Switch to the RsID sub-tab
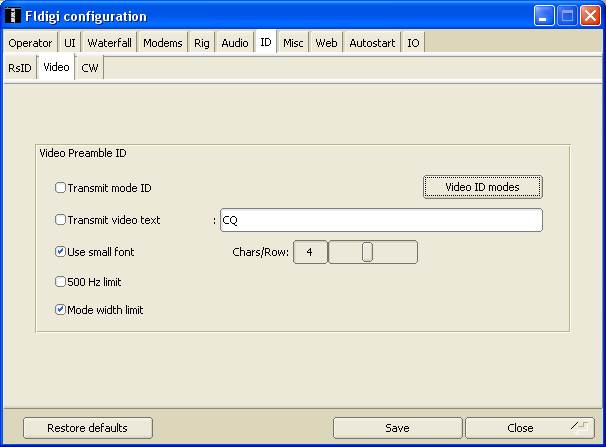 coord(19,67)
